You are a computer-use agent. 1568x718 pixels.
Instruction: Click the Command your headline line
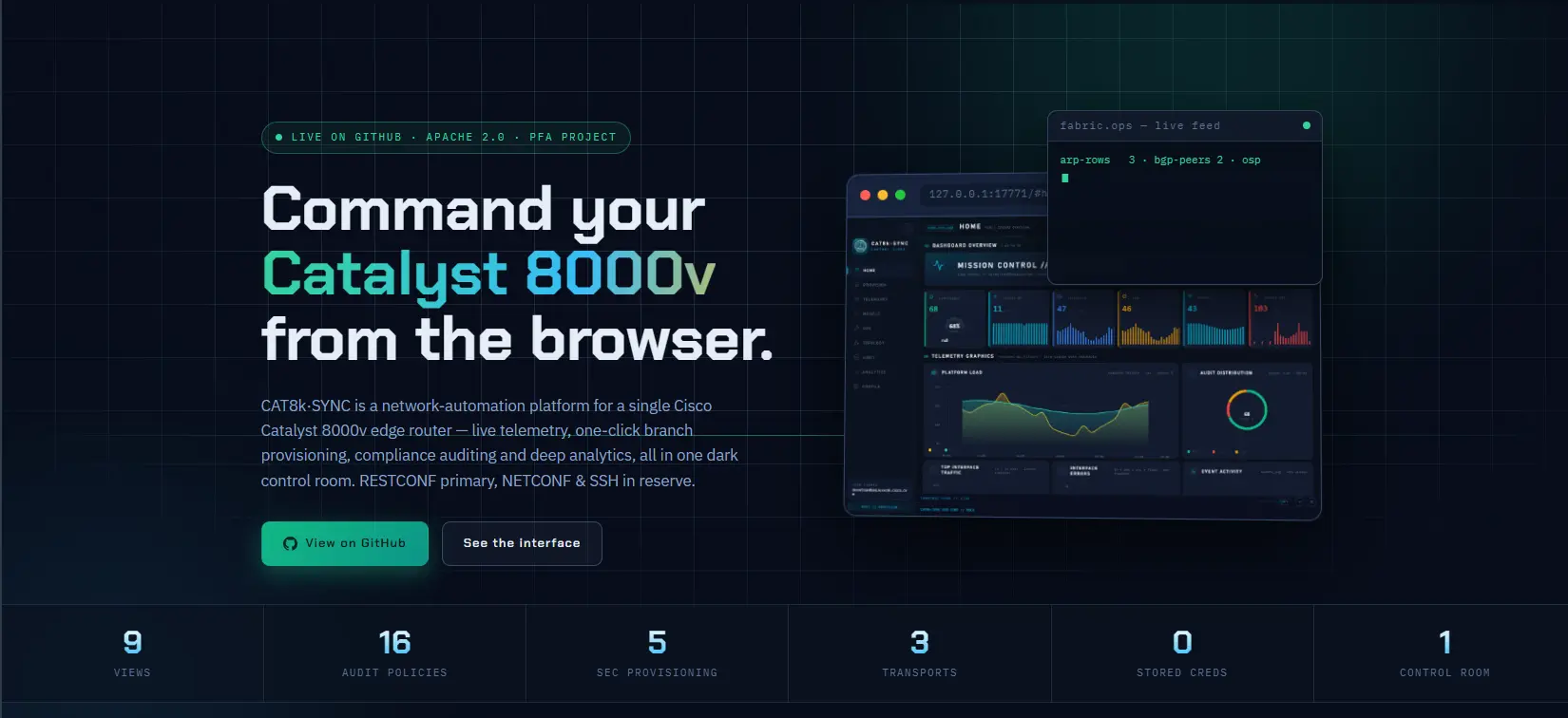pos(484,210)
